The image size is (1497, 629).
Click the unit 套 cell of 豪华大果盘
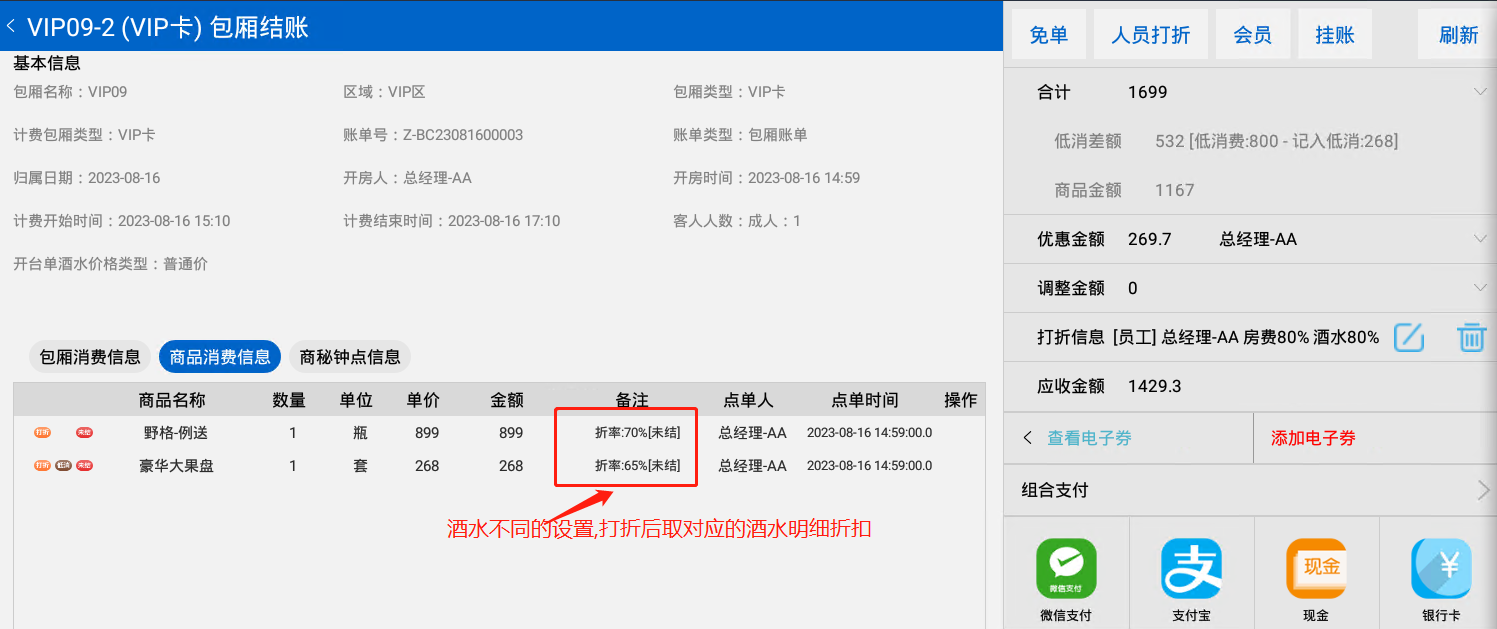pyautogui.click(x=359, y=465)
